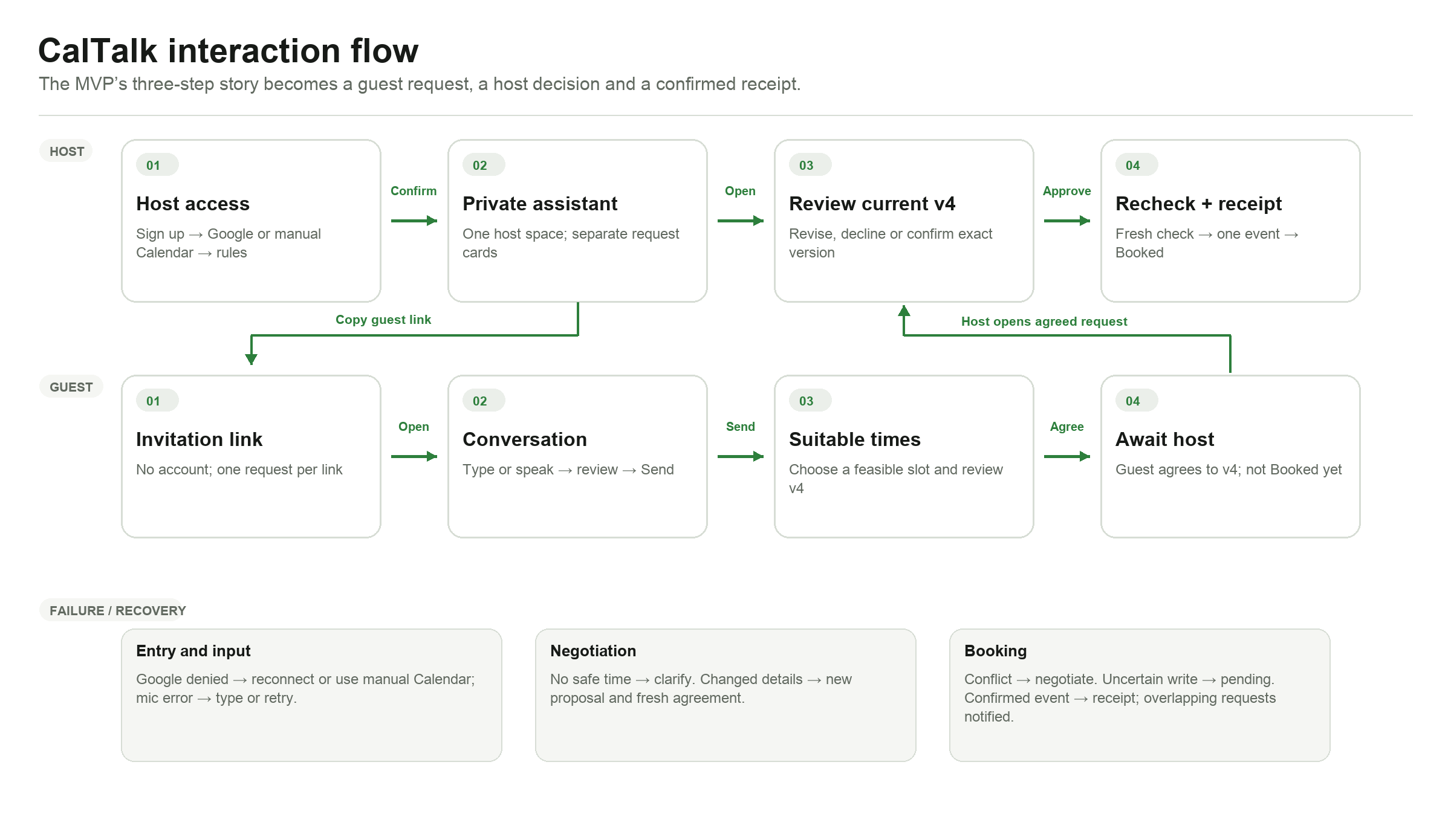
Task: Click the 'CalTalk interaction flow' title
Action: (228, 51)
